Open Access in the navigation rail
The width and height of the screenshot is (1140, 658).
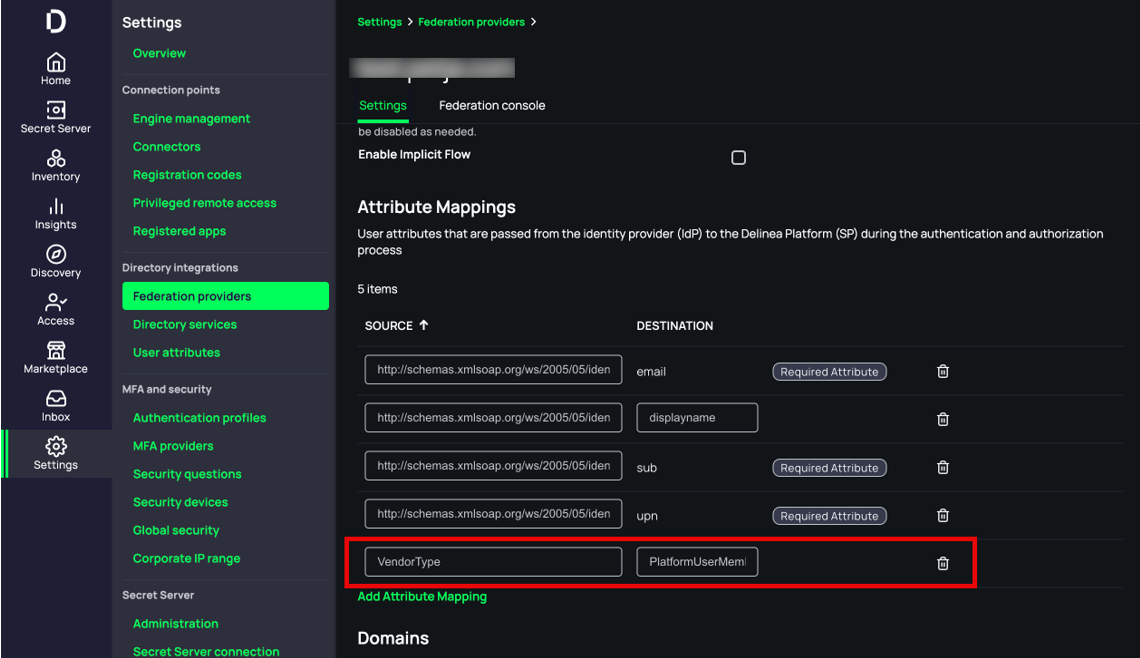(x=56, y=310)
